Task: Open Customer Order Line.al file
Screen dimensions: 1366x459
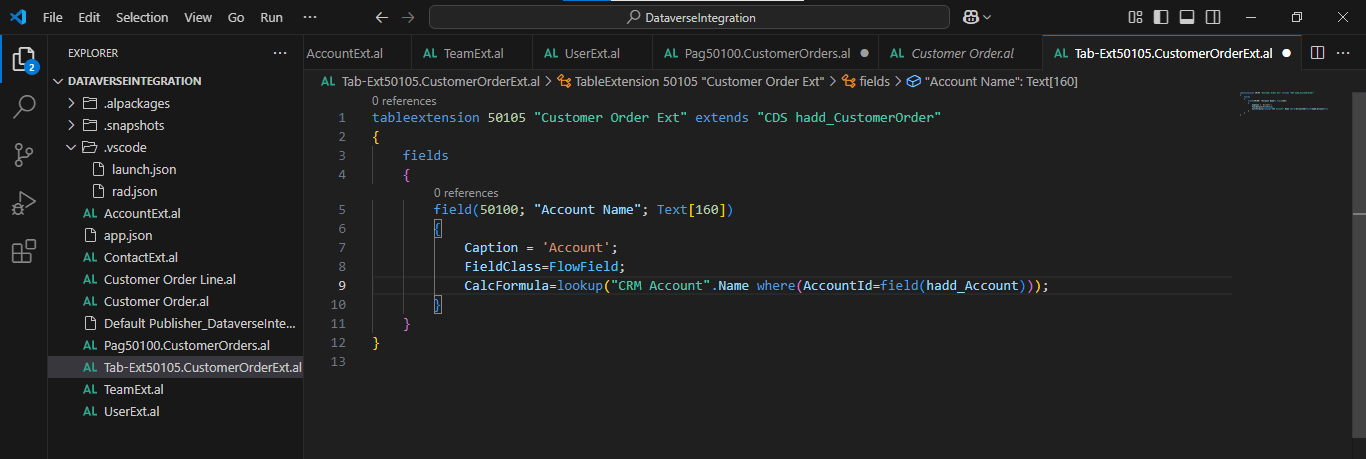Action: [169, 279]
